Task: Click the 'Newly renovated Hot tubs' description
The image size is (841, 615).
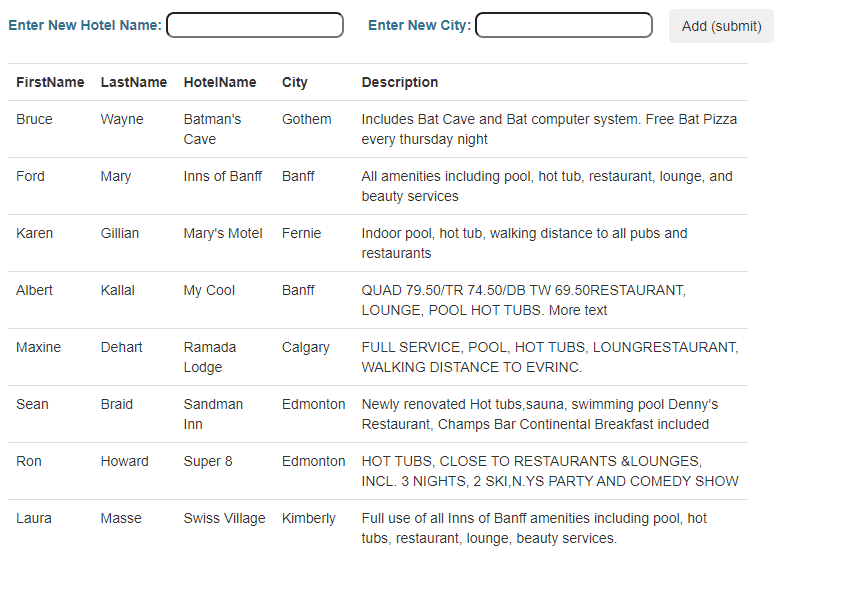Action: tap(540, 414)
